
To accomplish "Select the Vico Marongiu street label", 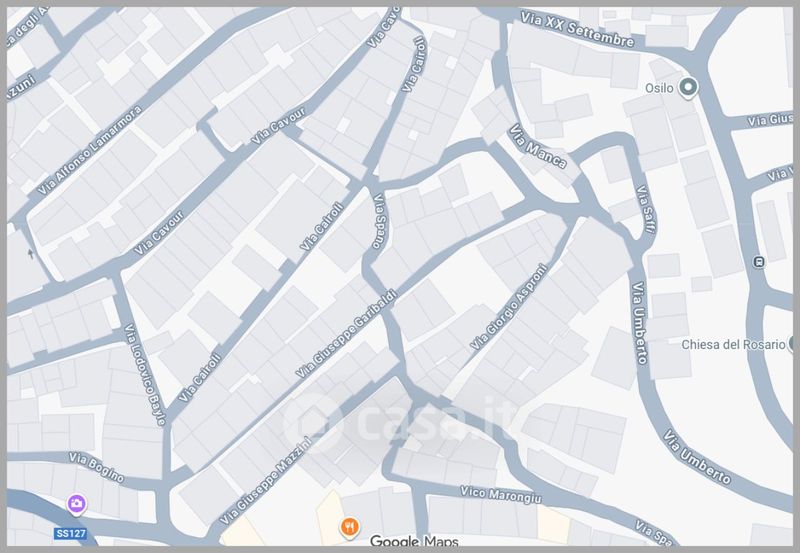I will coord(501,495).
